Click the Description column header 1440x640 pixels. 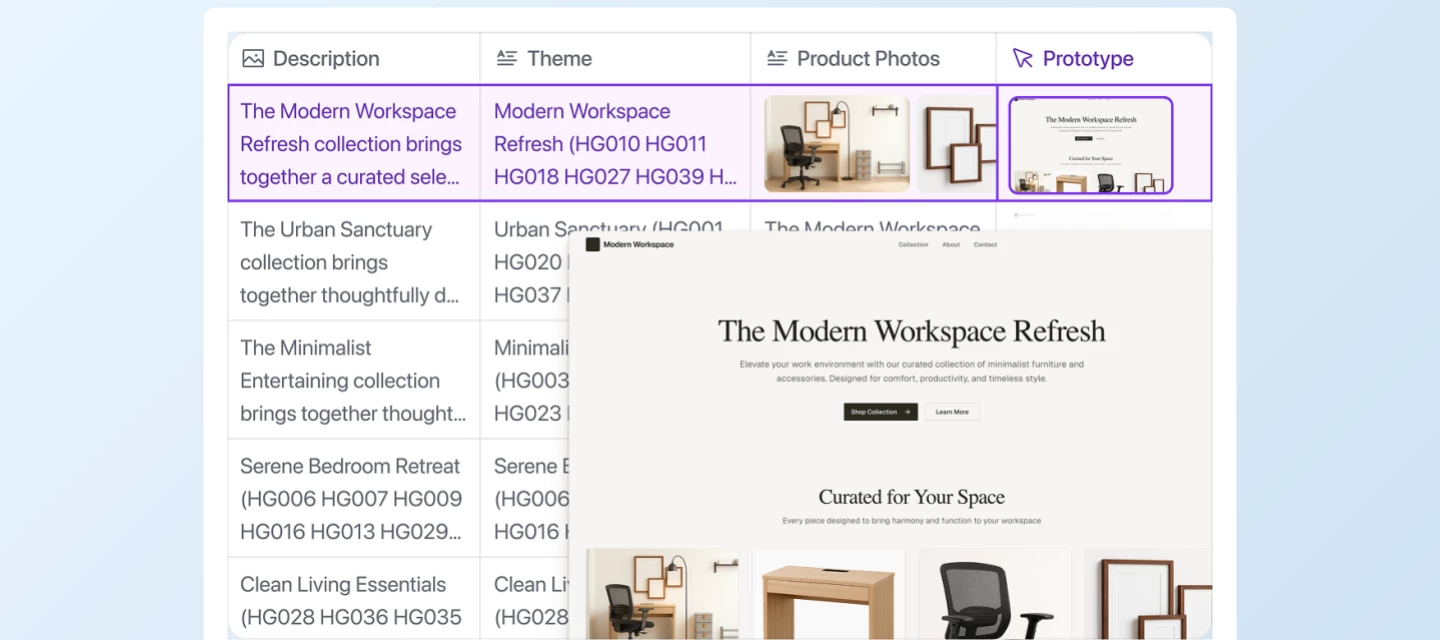point(354,59)
